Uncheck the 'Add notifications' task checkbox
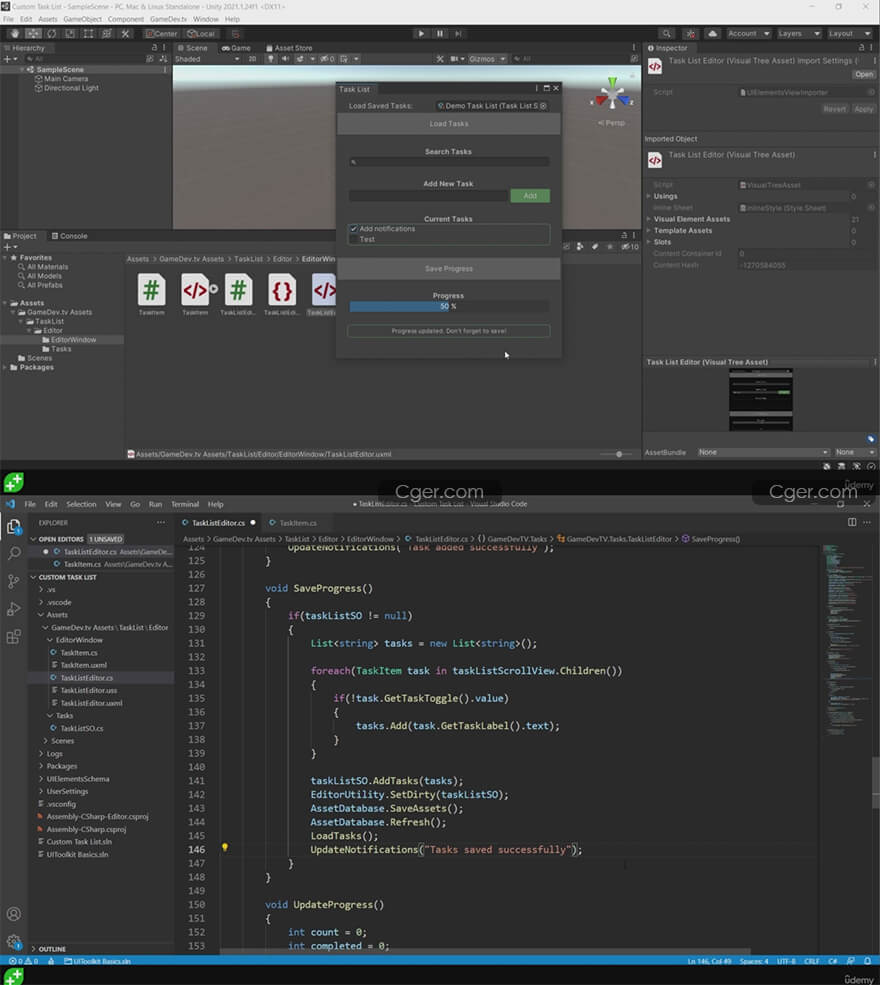The height and width of the screenshot is (985, 880). pos(354,229)
